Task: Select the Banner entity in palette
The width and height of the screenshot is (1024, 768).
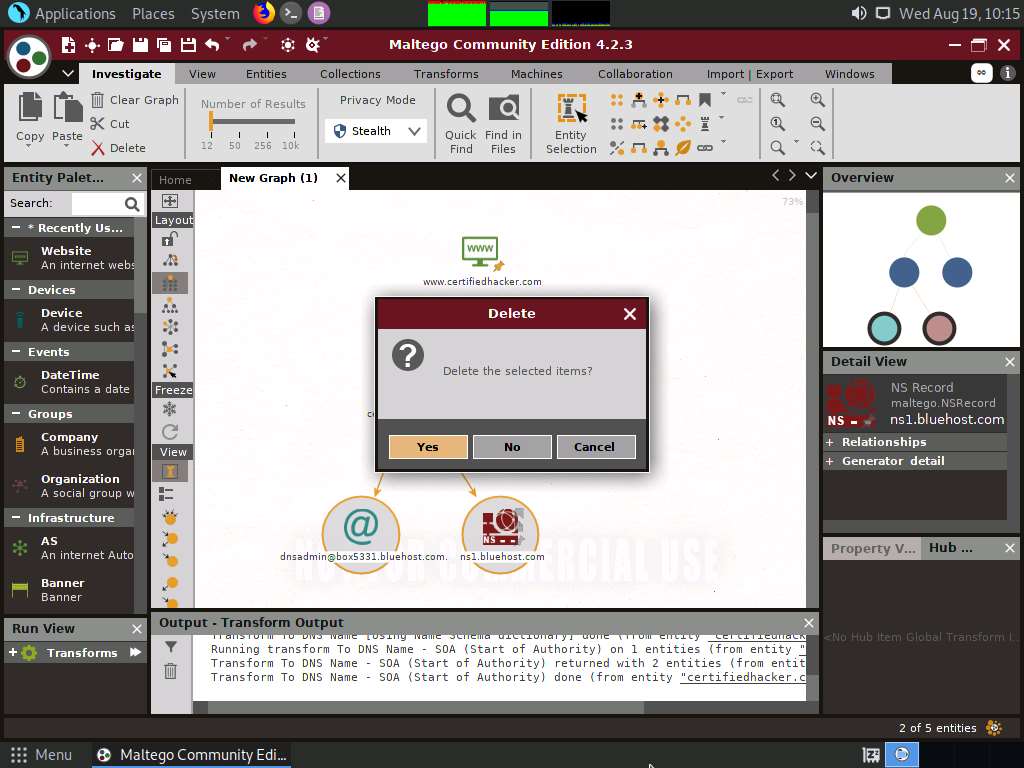Action: (x=69, y=590)
